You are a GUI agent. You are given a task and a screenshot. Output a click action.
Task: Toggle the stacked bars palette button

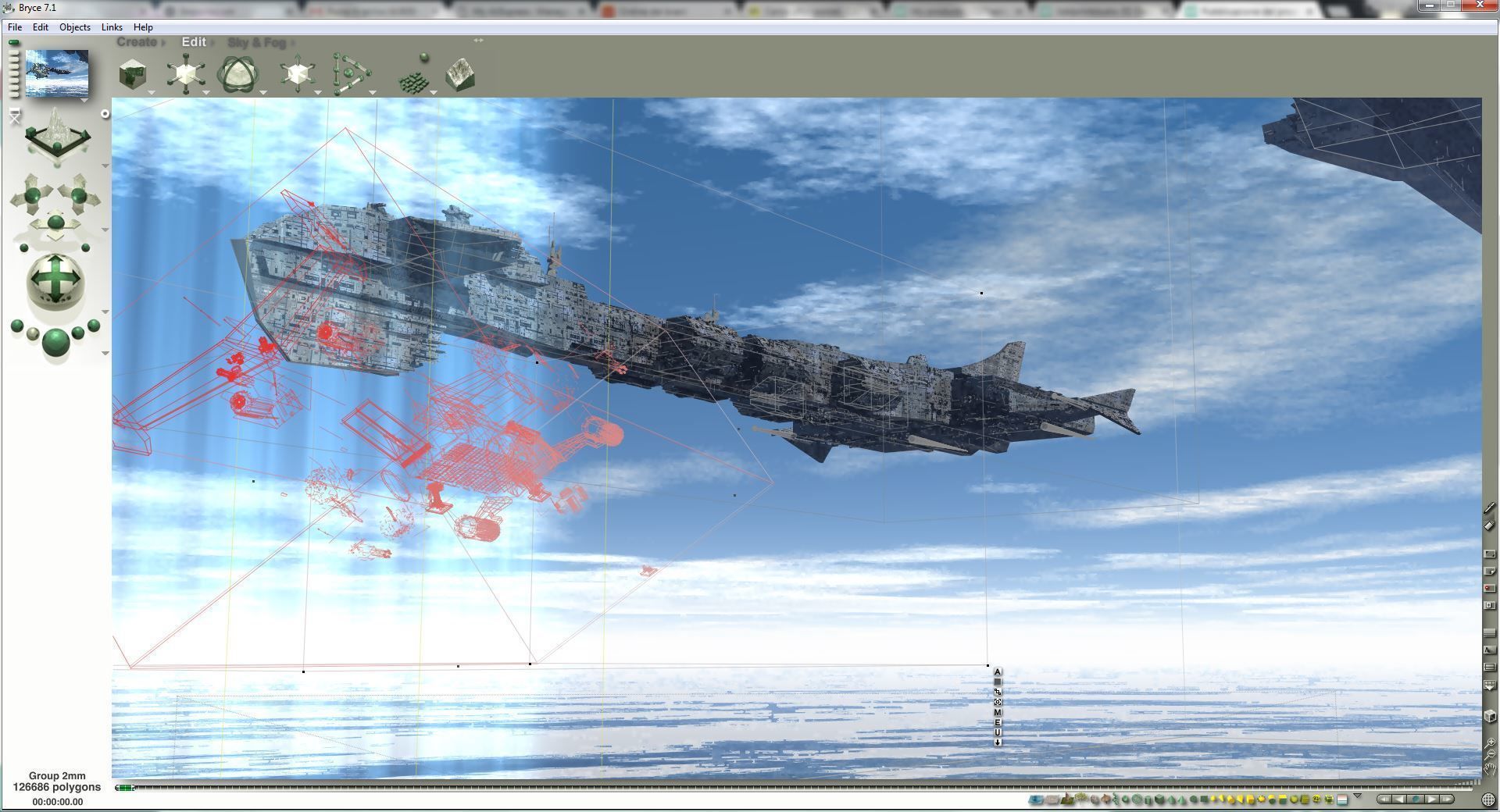1490,666
